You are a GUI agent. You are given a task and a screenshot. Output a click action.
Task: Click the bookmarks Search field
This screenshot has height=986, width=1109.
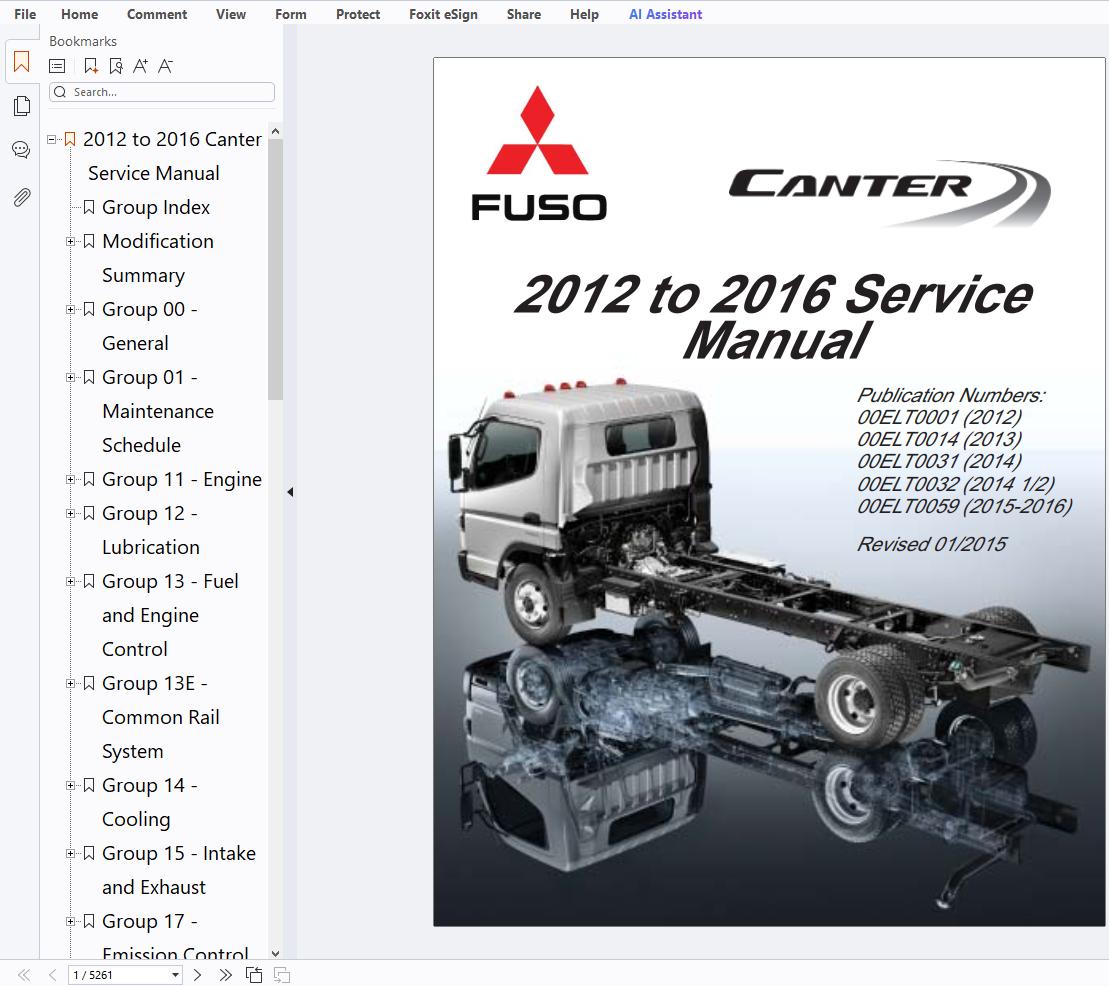point(162,92)
